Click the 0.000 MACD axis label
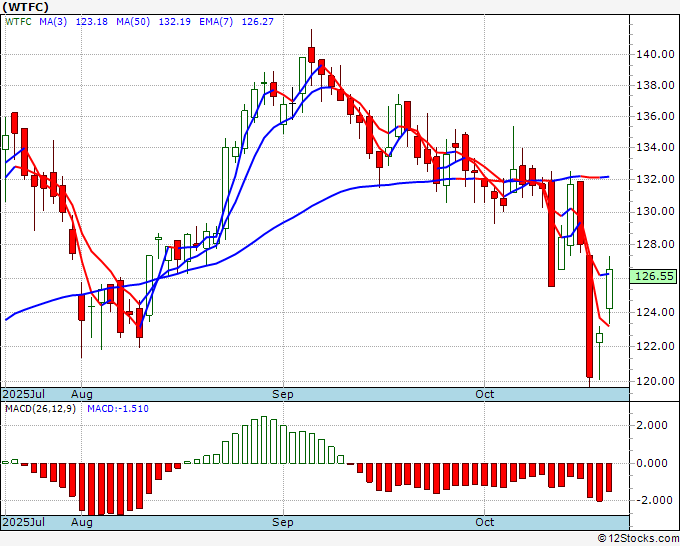 coord(652,463)
